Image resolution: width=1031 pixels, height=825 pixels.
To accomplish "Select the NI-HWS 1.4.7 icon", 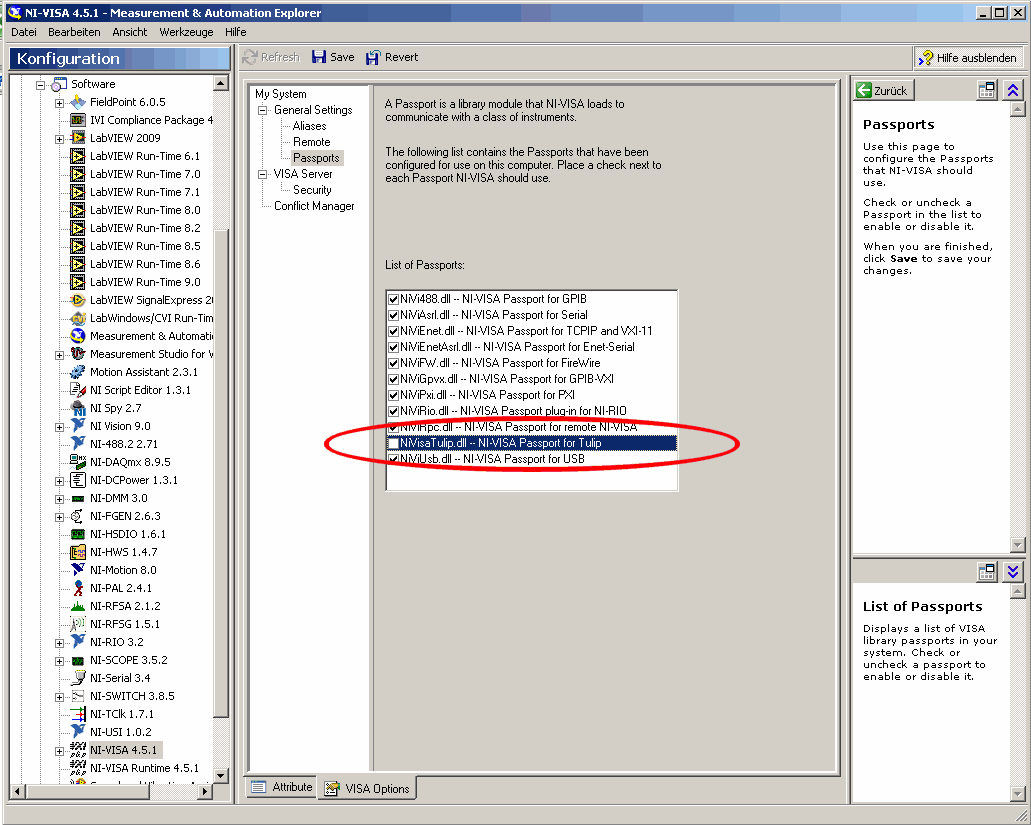I will pyautogui.click(x=78, y=552).
